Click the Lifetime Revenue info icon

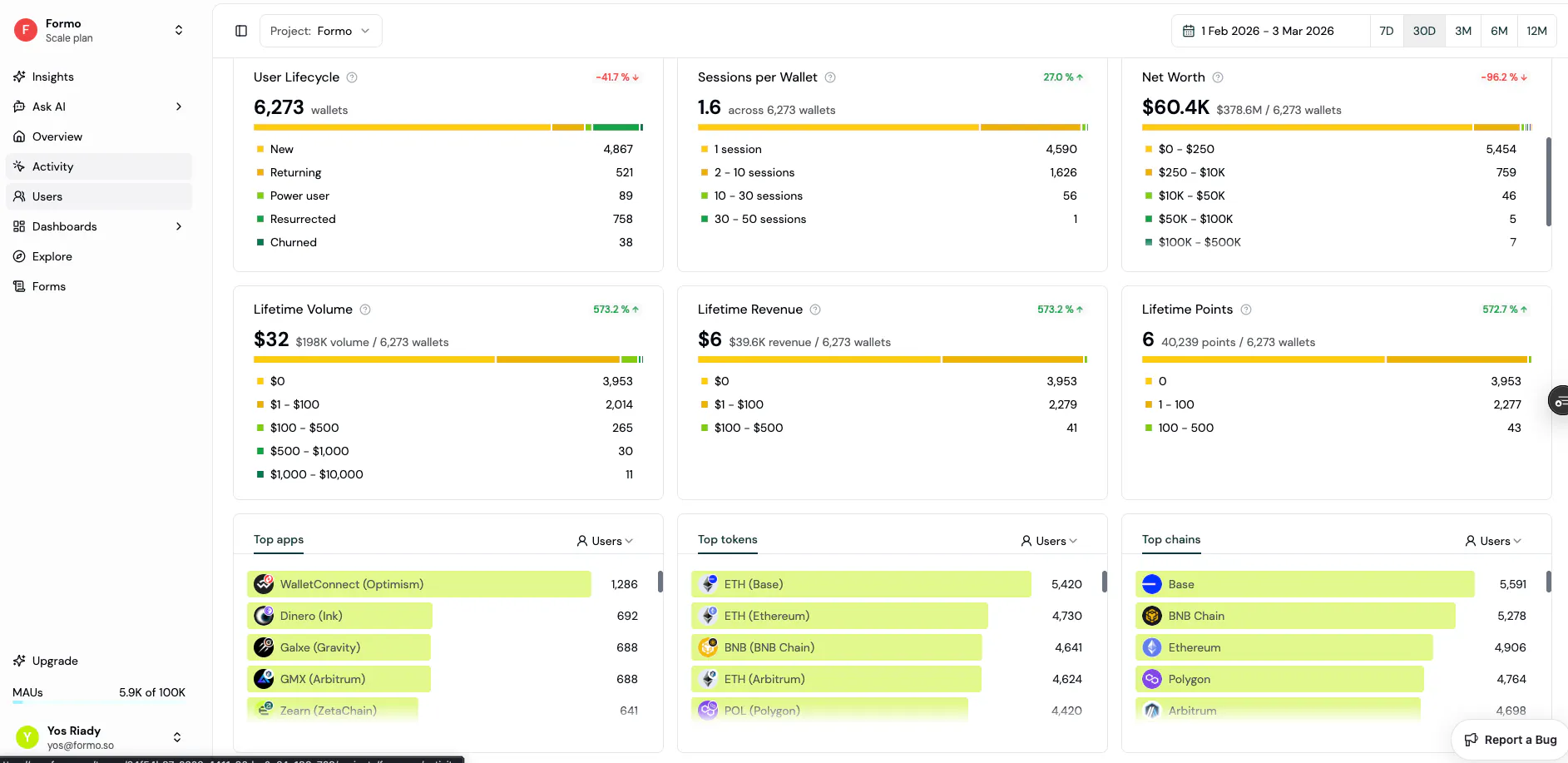pos(815,310)
